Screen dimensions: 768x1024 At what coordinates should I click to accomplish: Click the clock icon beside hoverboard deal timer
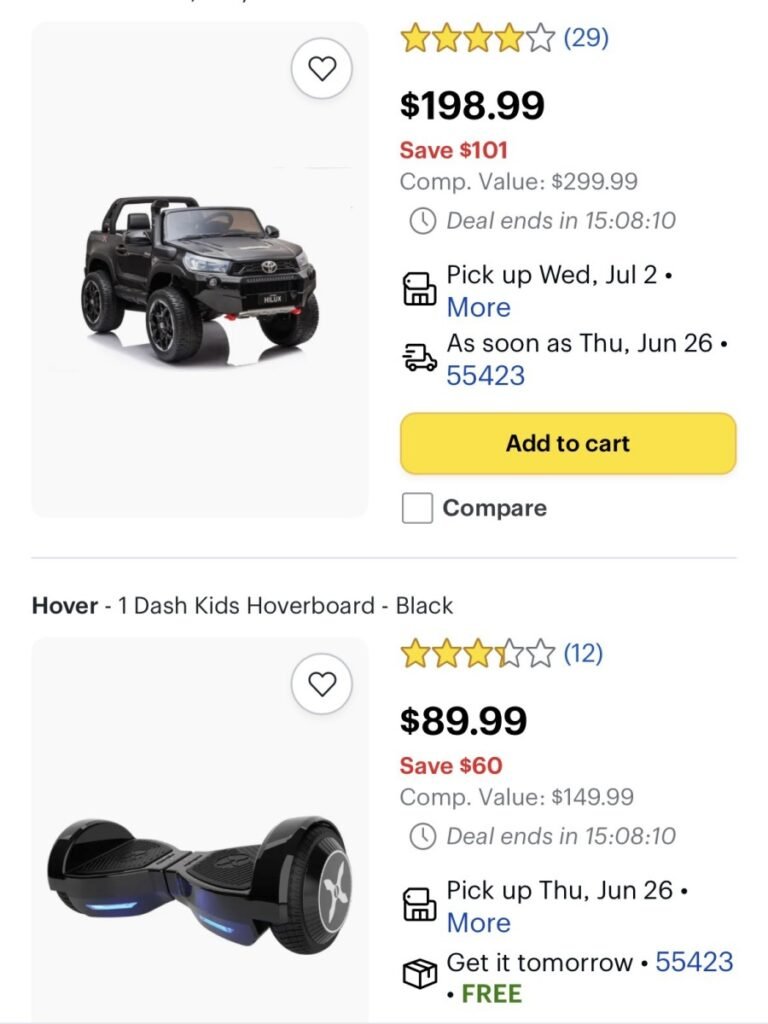(423, 836)
